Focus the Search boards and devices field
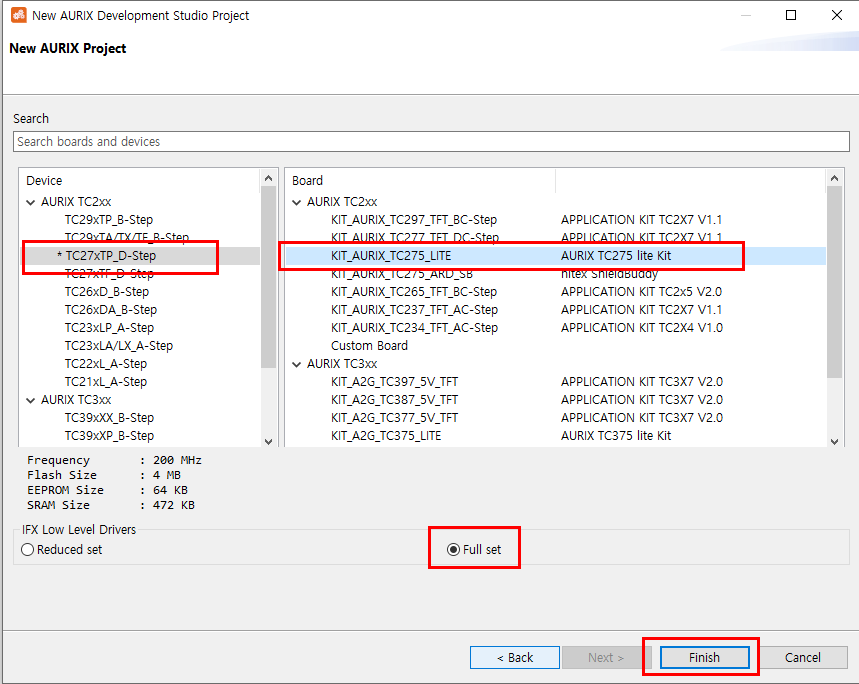 coord(431,141)
